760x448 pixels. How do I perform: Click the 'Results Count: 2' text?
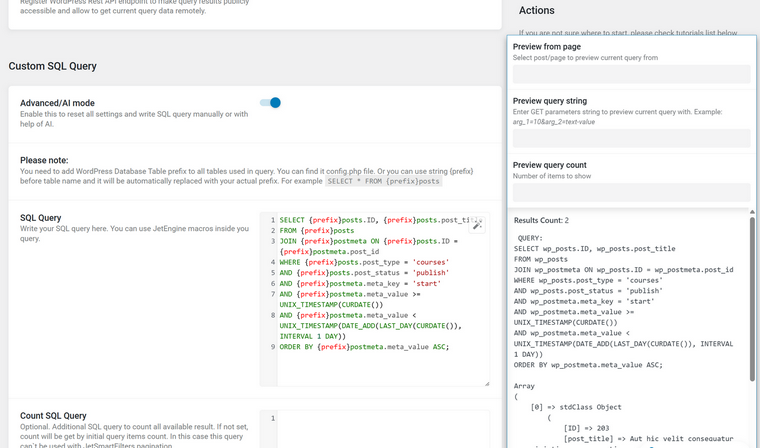541,220
